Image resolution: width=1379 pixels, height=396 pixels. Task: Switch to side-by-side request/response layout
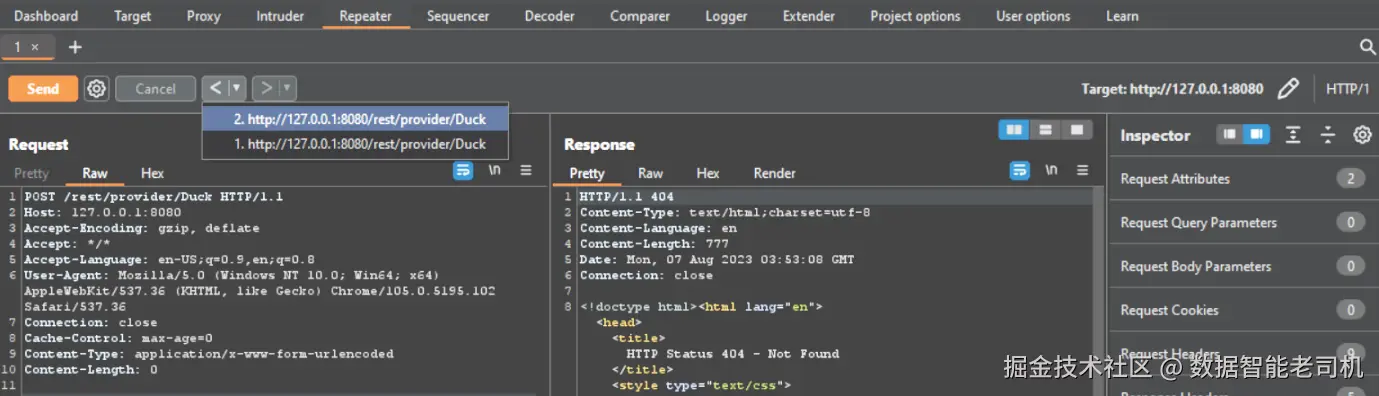[x=1014, y=130]
